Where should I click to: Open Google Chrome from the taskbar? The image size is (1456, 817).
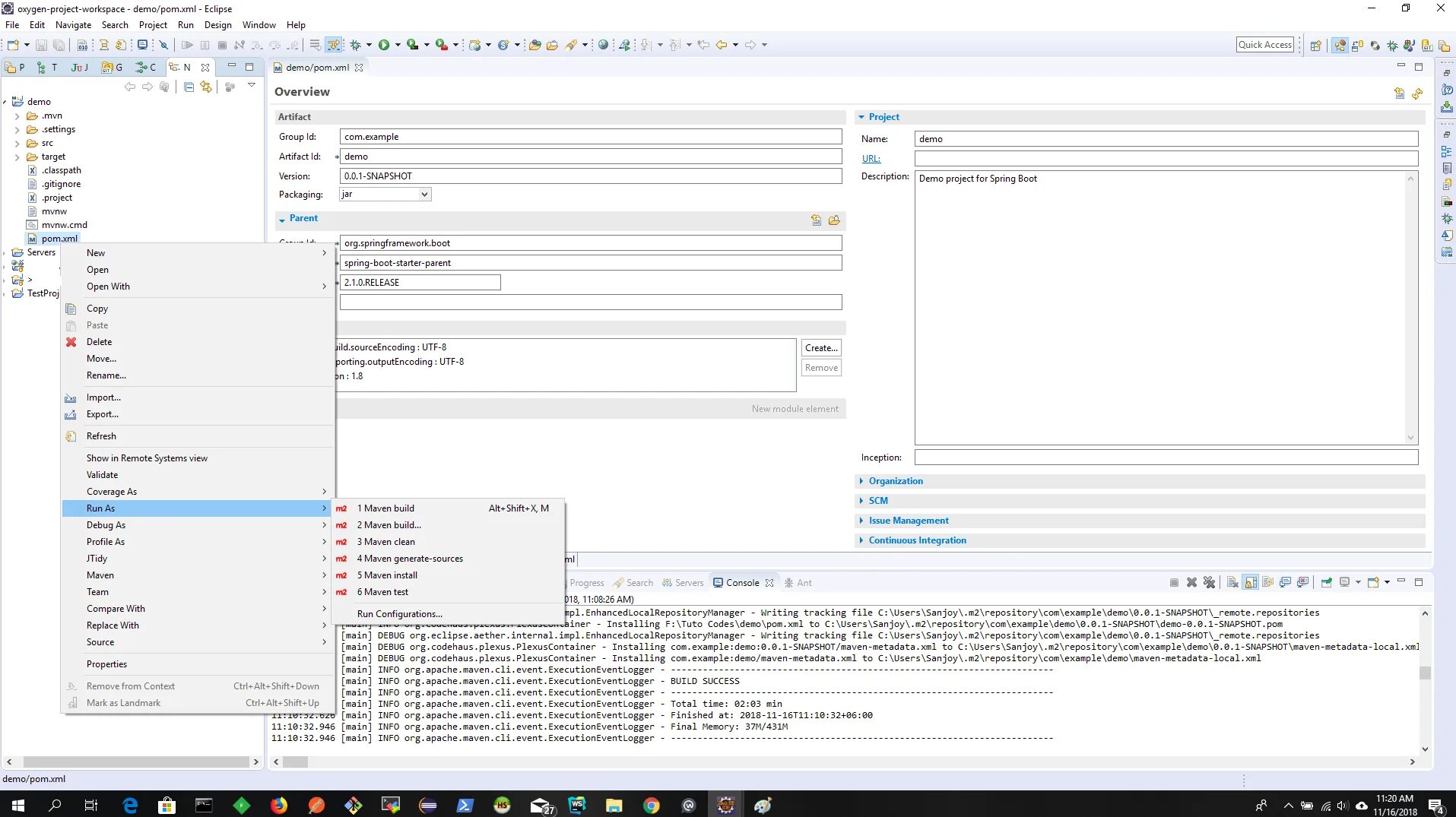click(651, 805)
